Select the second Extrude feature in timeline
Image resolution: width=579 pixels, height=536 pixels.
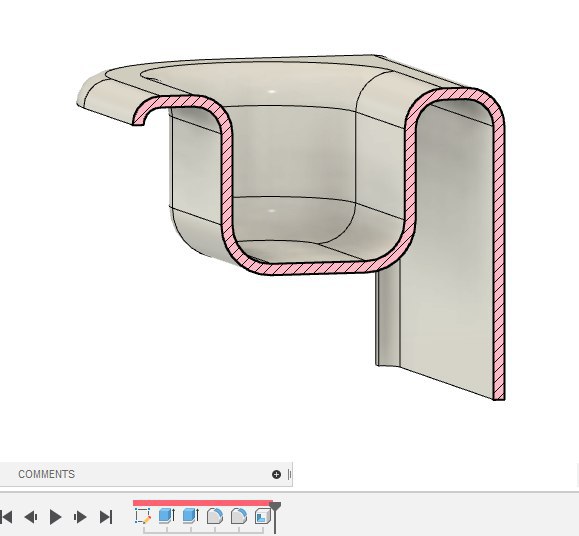(191, 516)
